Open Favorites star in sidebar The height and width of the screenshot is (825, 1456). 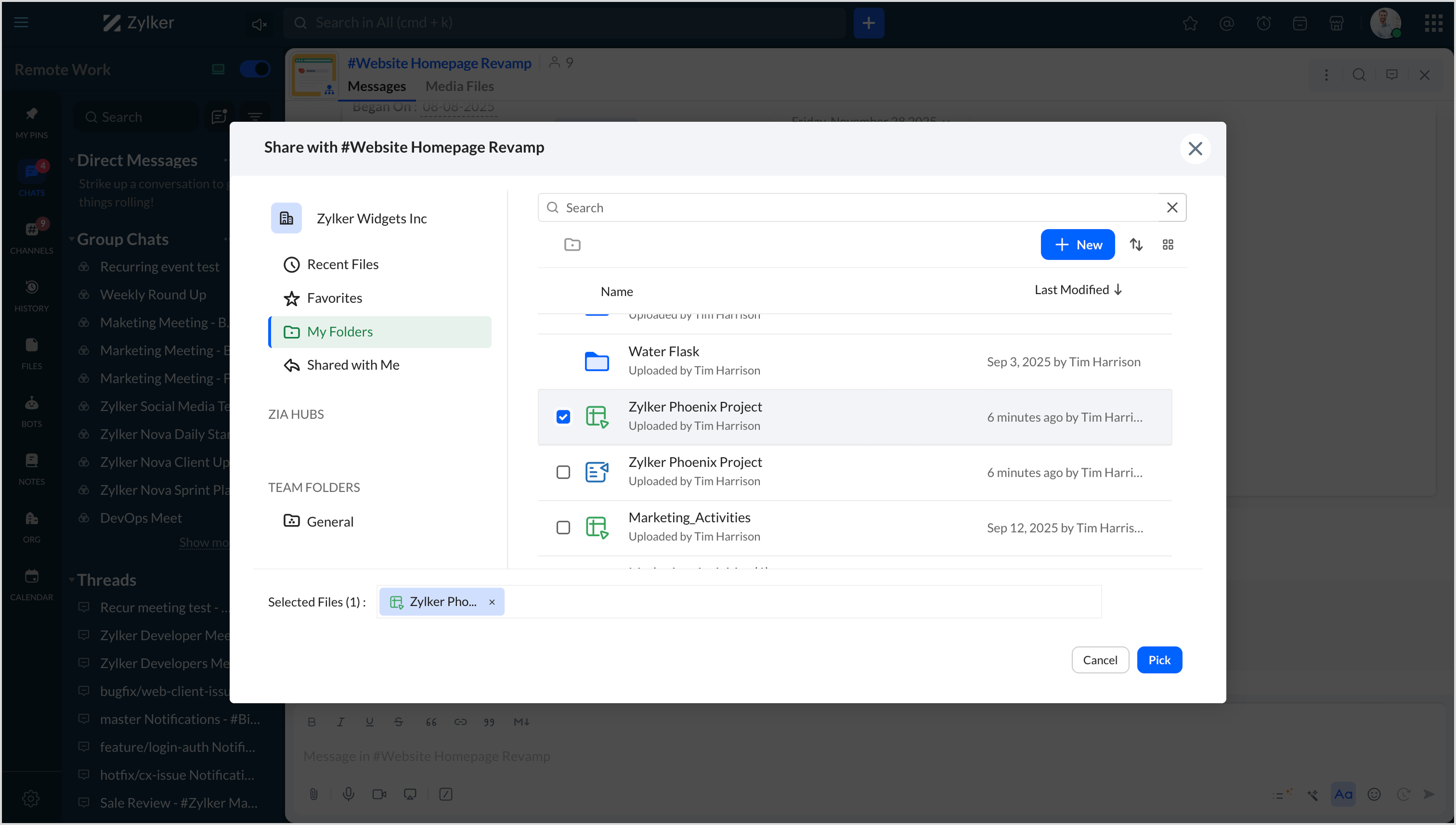[x=334, y=298]
